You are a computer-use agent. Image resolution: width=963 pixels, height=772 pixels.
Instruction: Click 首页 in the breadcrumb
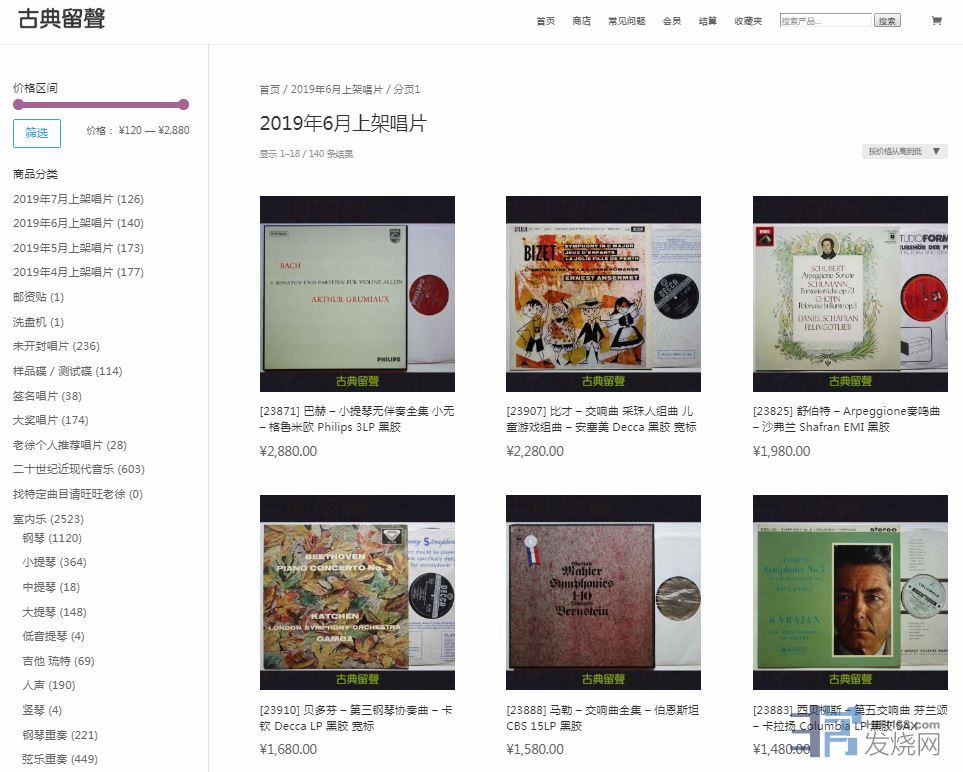click(269, 90)
